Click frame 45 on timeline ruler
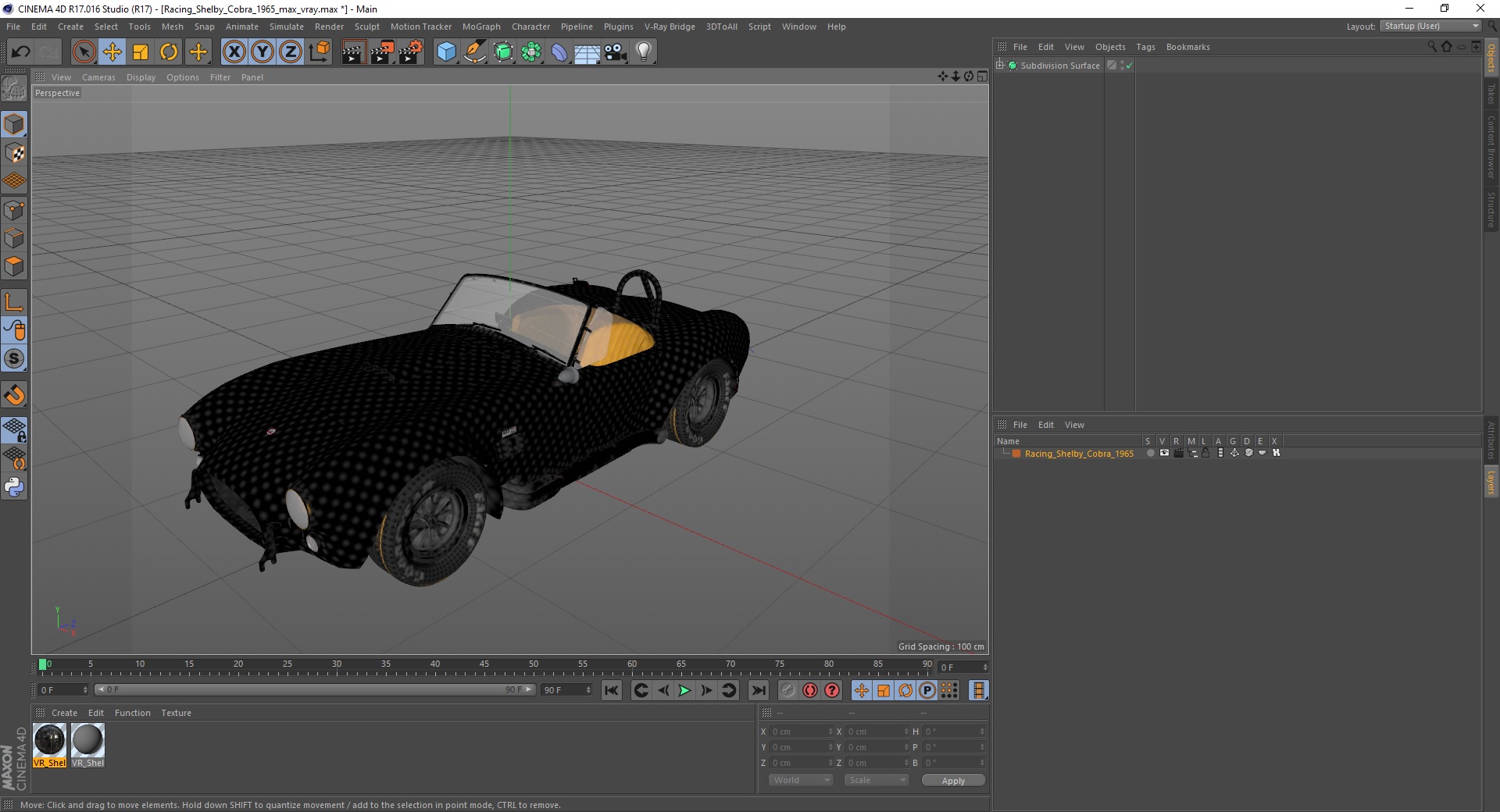Viewport: 1500px width, 812px height. (x=484, y=665)
